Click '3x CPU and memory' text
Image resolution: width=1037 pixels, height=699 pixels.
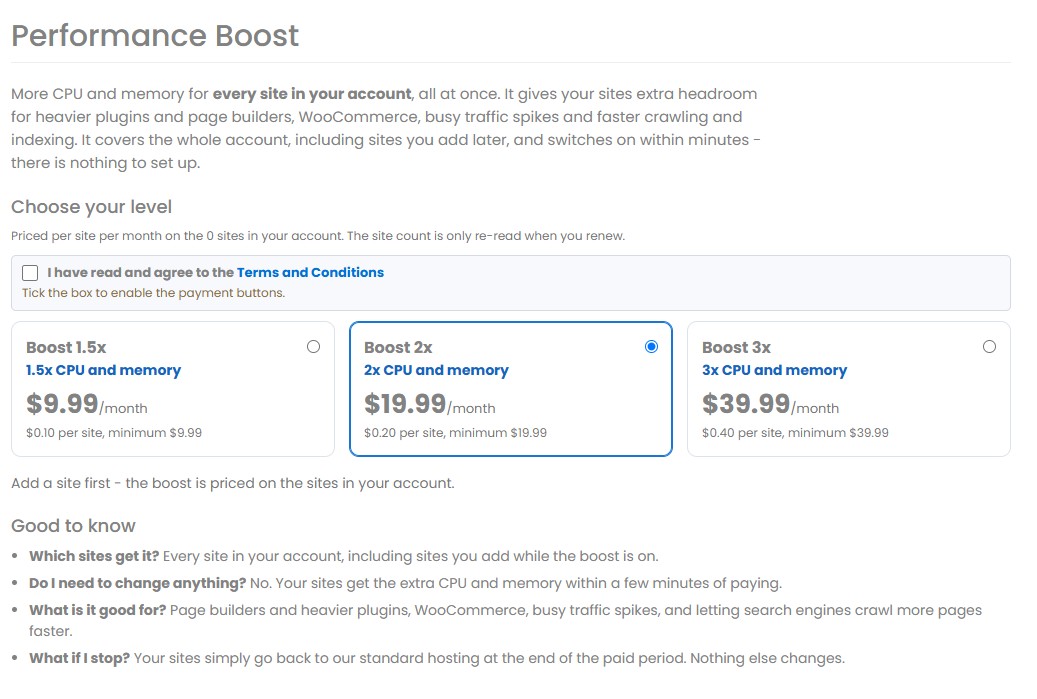click(774, 370)
